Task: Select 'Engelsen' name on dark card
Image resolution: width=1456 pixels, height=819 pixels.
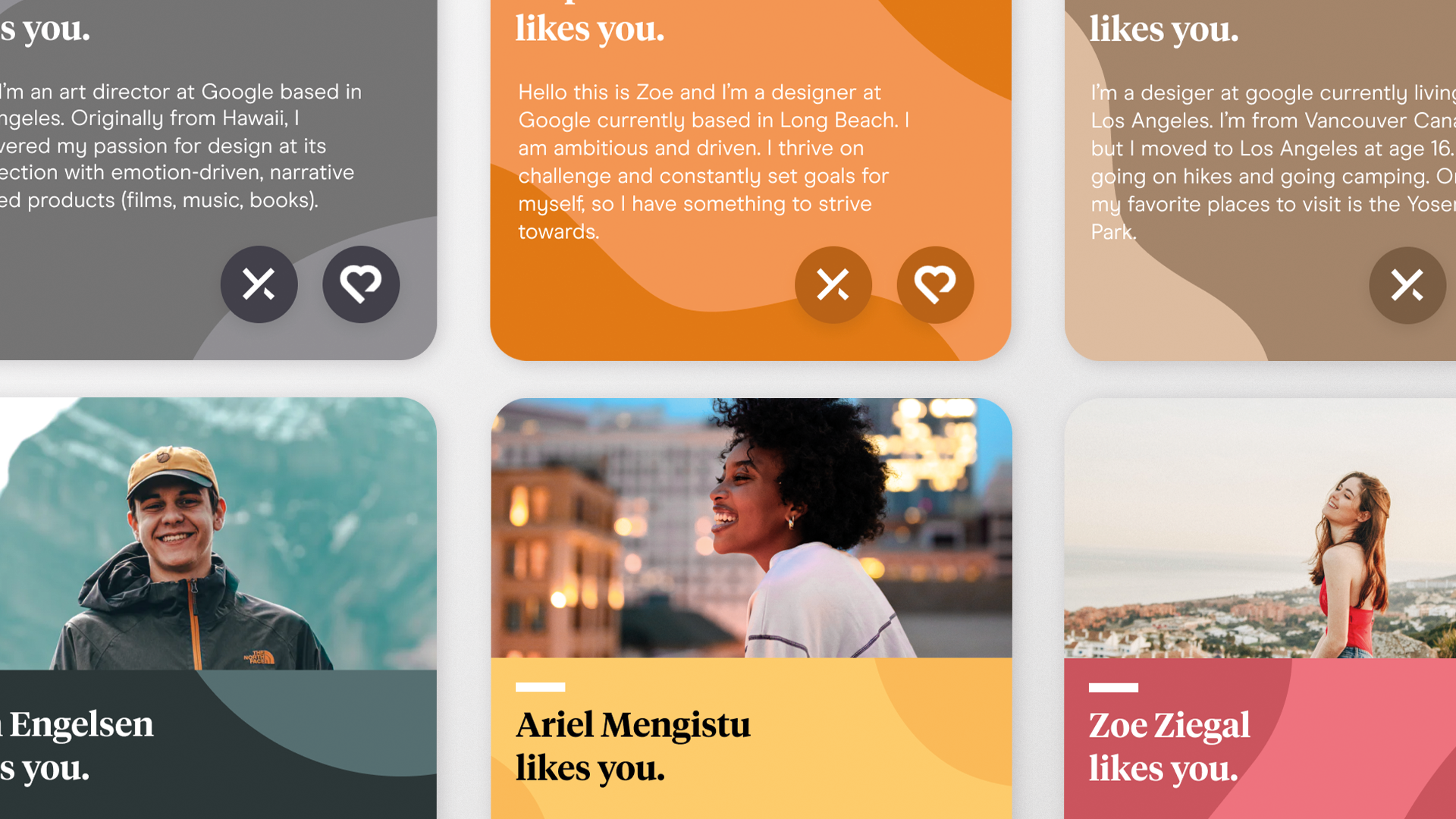Action: coord(82,724)
